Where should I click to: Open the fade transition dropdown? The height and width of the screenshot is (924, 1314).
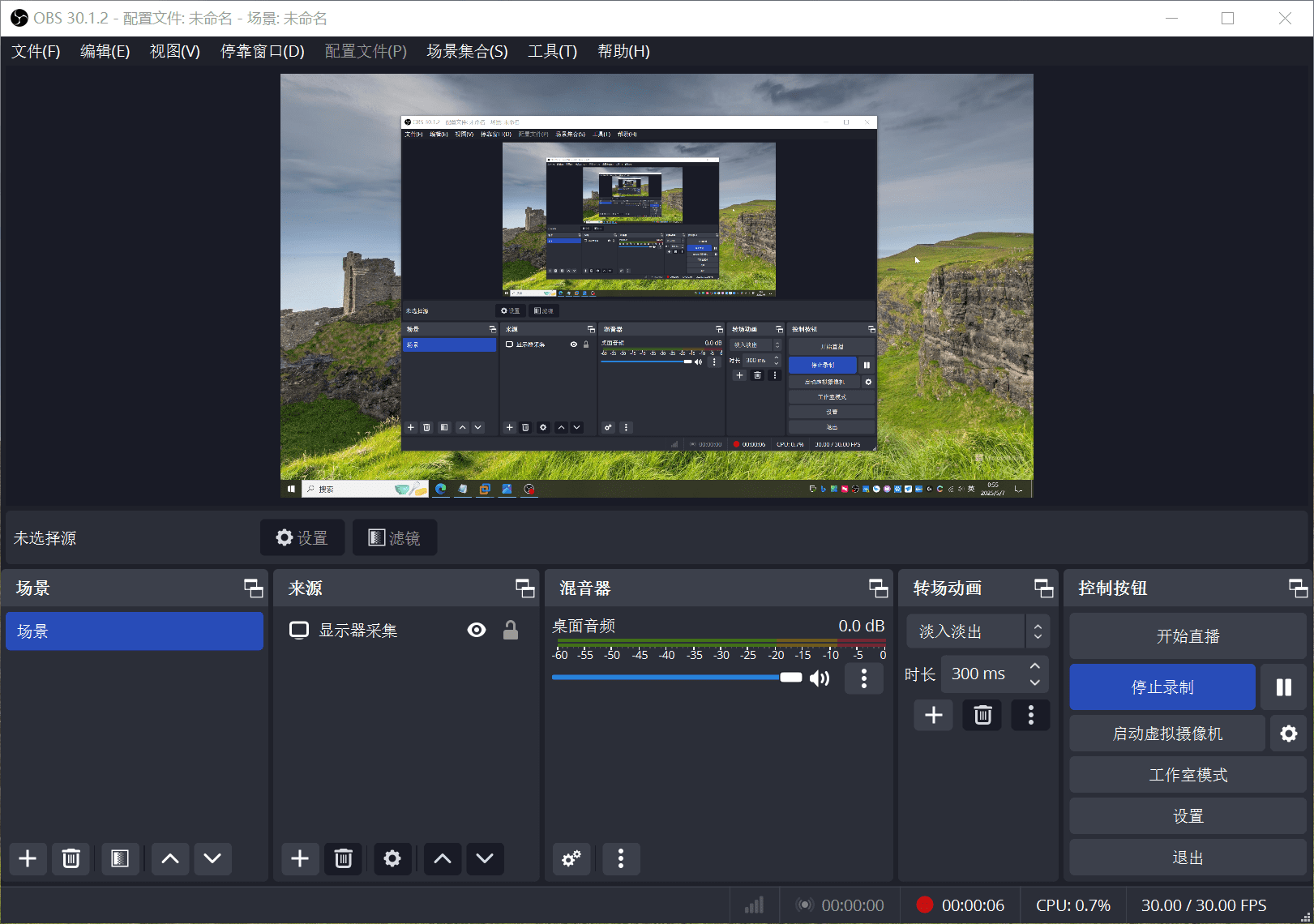click(x=978, y=631)
